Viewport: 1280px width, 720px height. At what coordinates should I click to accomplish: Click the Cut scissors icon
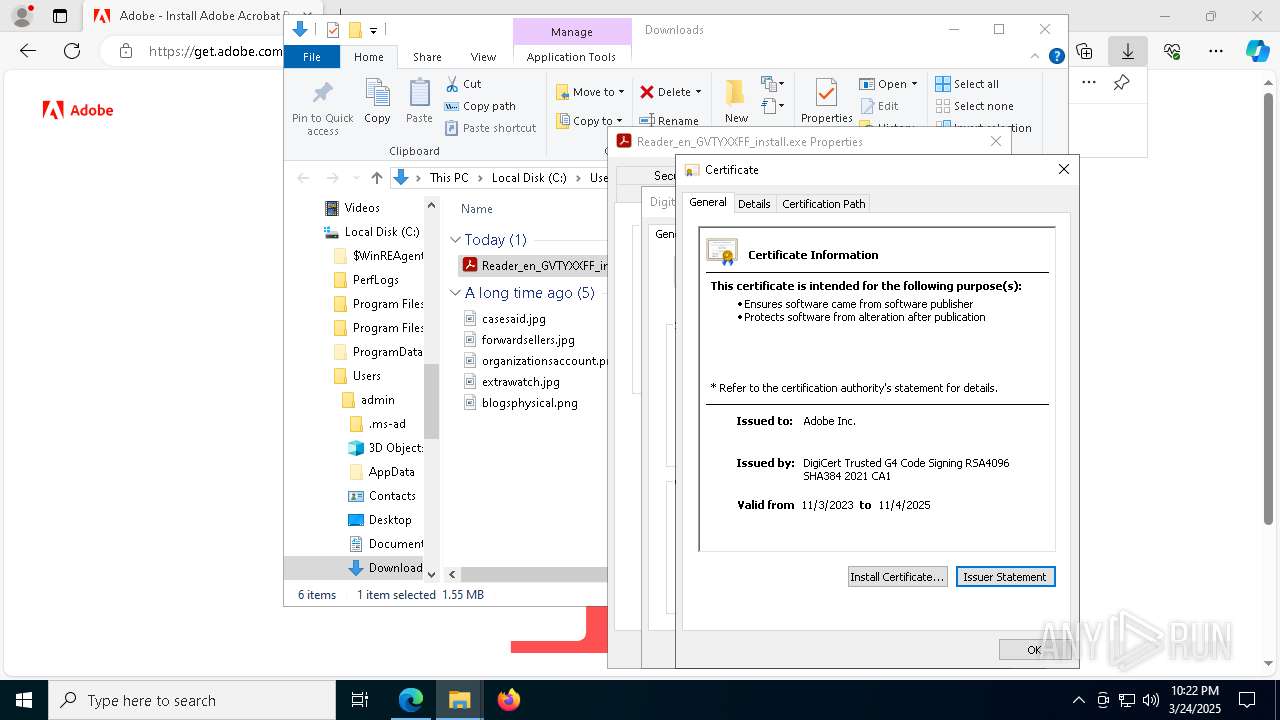click(452, 84)
